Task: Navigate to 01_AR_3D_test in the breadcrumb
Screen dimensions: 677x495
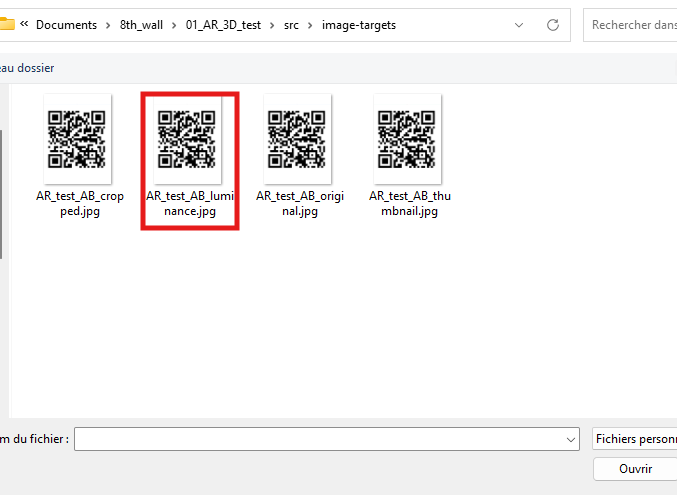Action: pyautogui.click(x=223, y=25)
